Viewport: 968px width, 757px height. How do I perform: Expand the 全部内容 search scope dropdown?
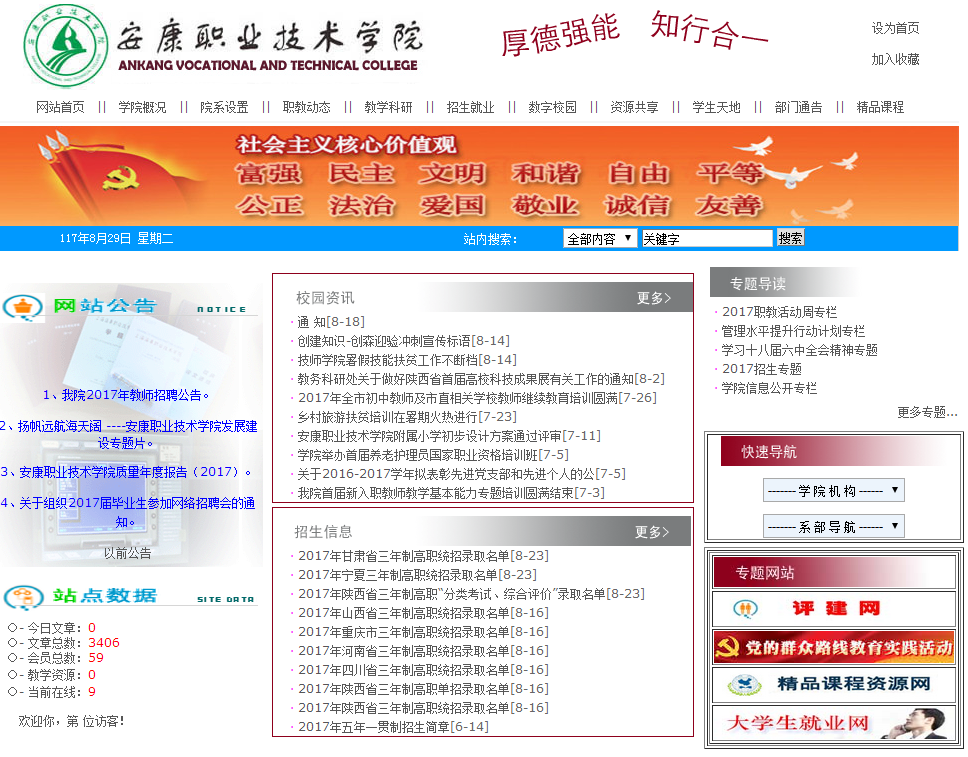coord(600,238)
